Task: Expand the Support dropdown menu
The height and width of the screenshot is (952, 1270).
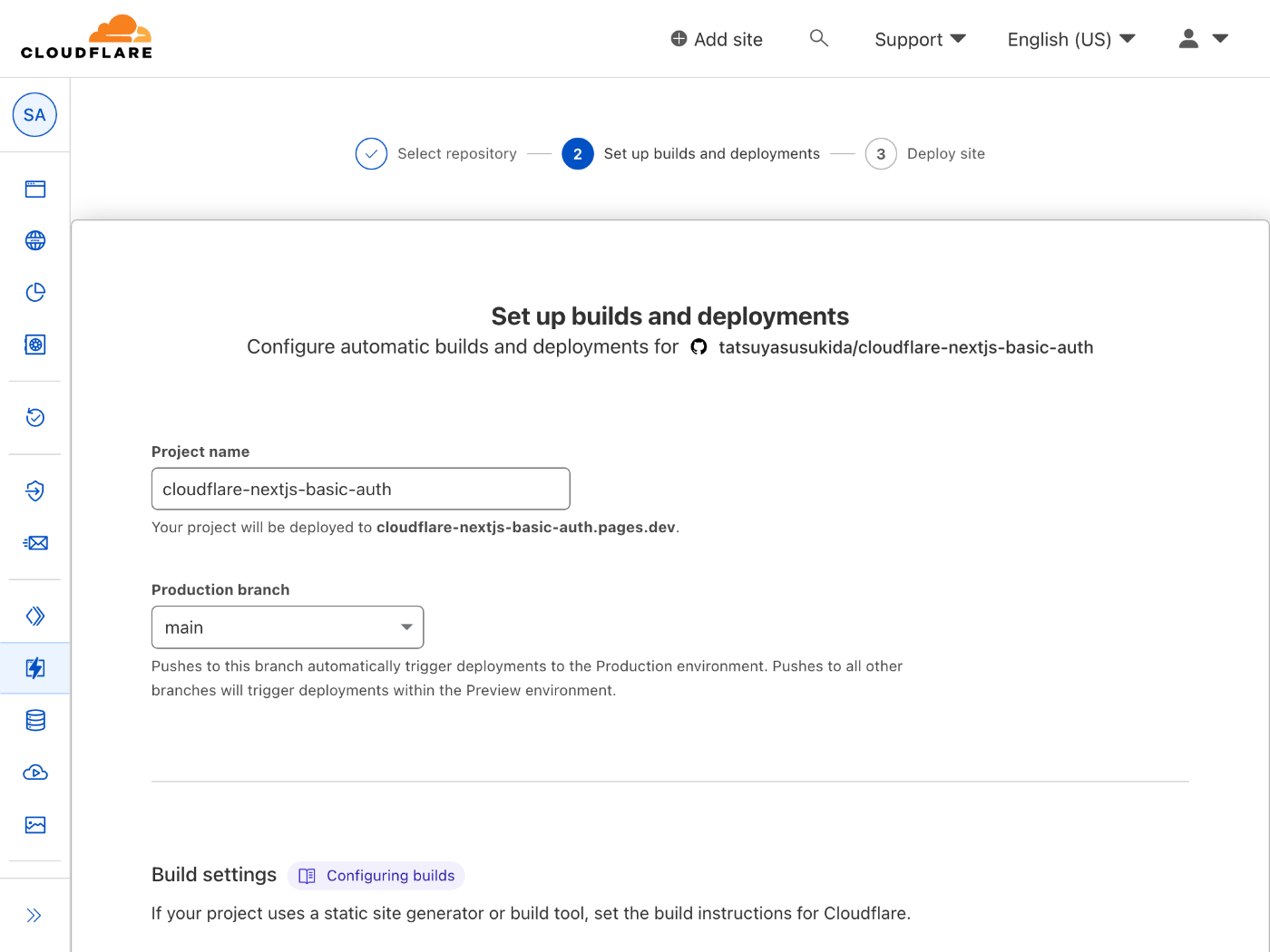Action: coord(920,39)
